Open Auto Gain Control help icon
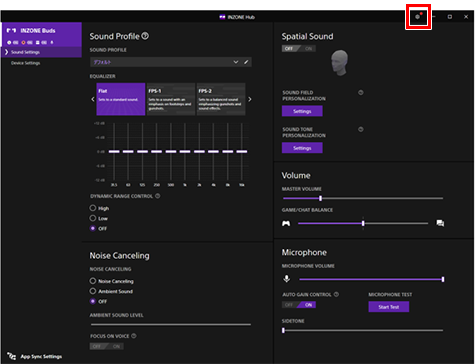The image size is (475, 364). click(x=336, y=294)
